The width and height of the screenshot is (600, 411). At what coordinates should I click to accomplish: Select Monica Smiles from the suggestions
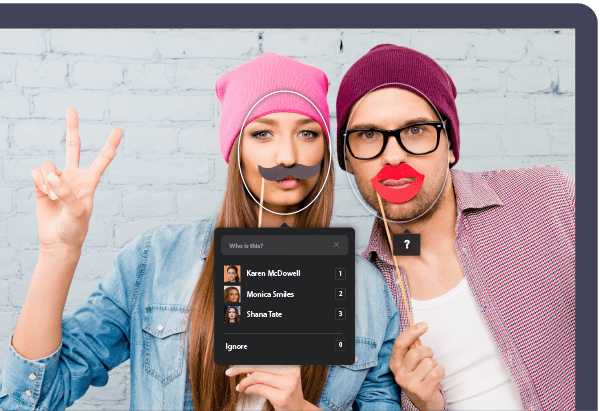click(284, 294)
